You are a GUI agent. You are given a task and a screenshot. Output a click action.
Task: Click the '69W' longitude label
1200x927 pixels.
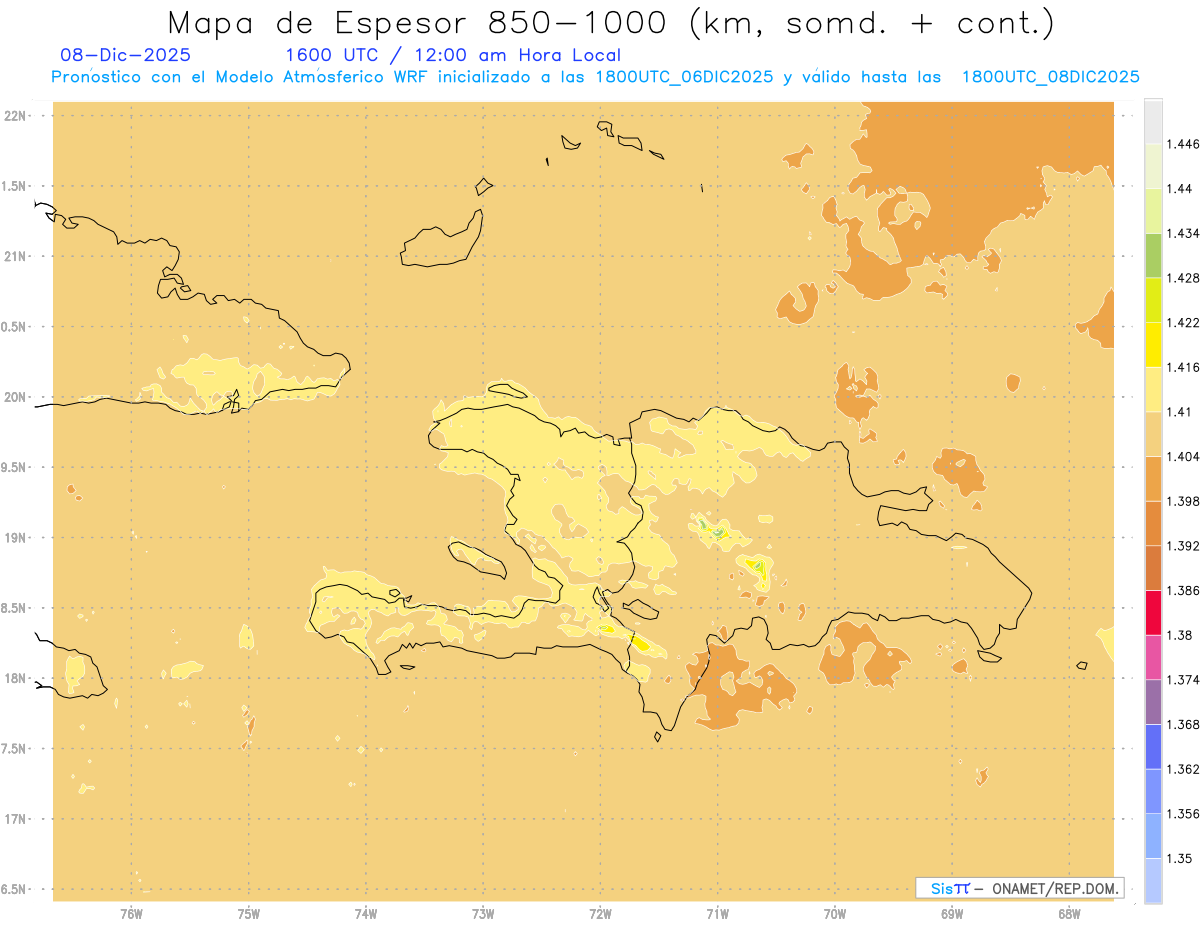[x=952, y=914]
